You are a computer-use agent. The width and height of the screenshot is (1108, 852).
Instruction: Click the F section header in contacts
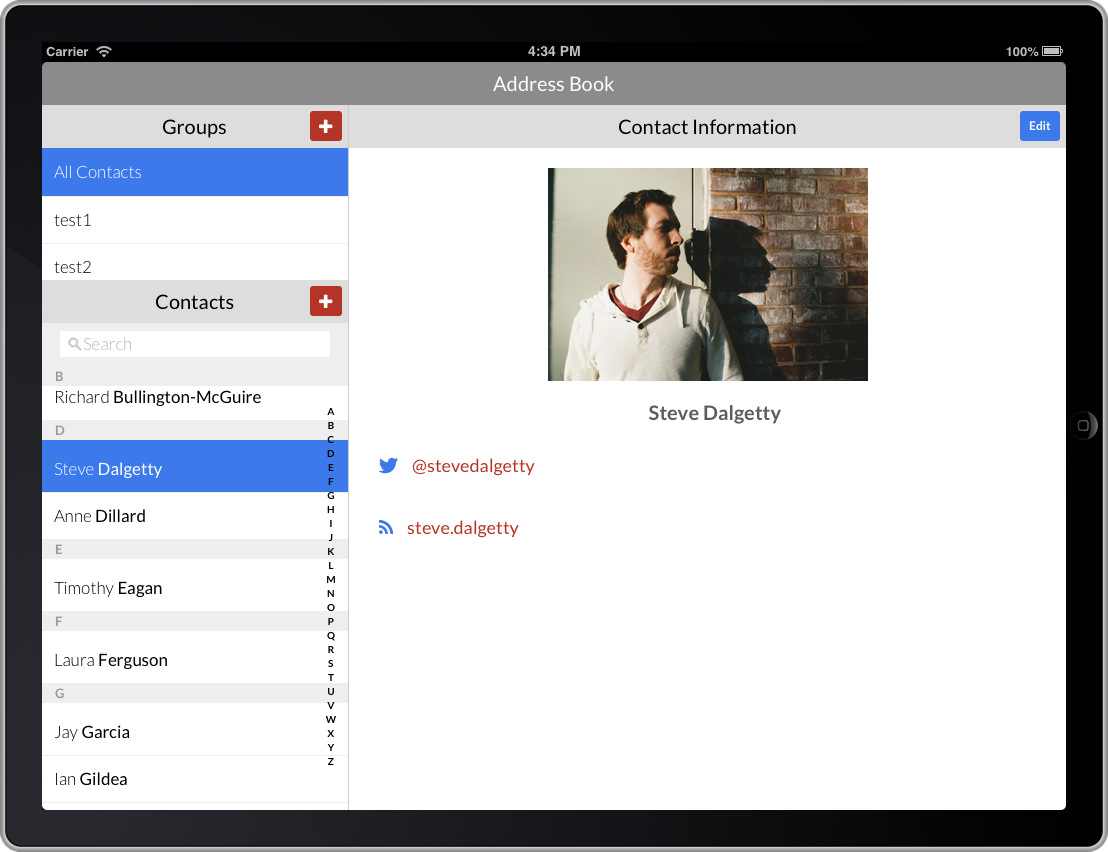195,622
